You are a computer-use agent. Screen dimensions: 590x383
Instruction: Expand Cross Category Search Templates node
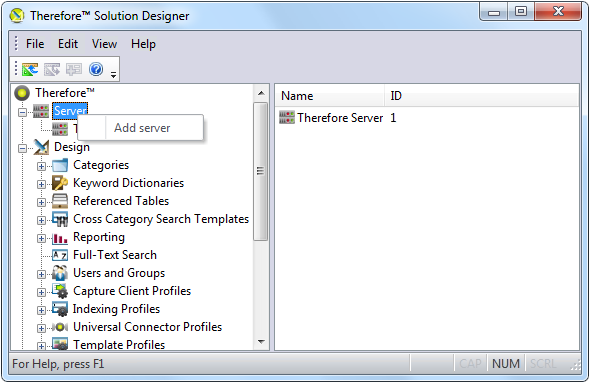[x=41, y=220]
